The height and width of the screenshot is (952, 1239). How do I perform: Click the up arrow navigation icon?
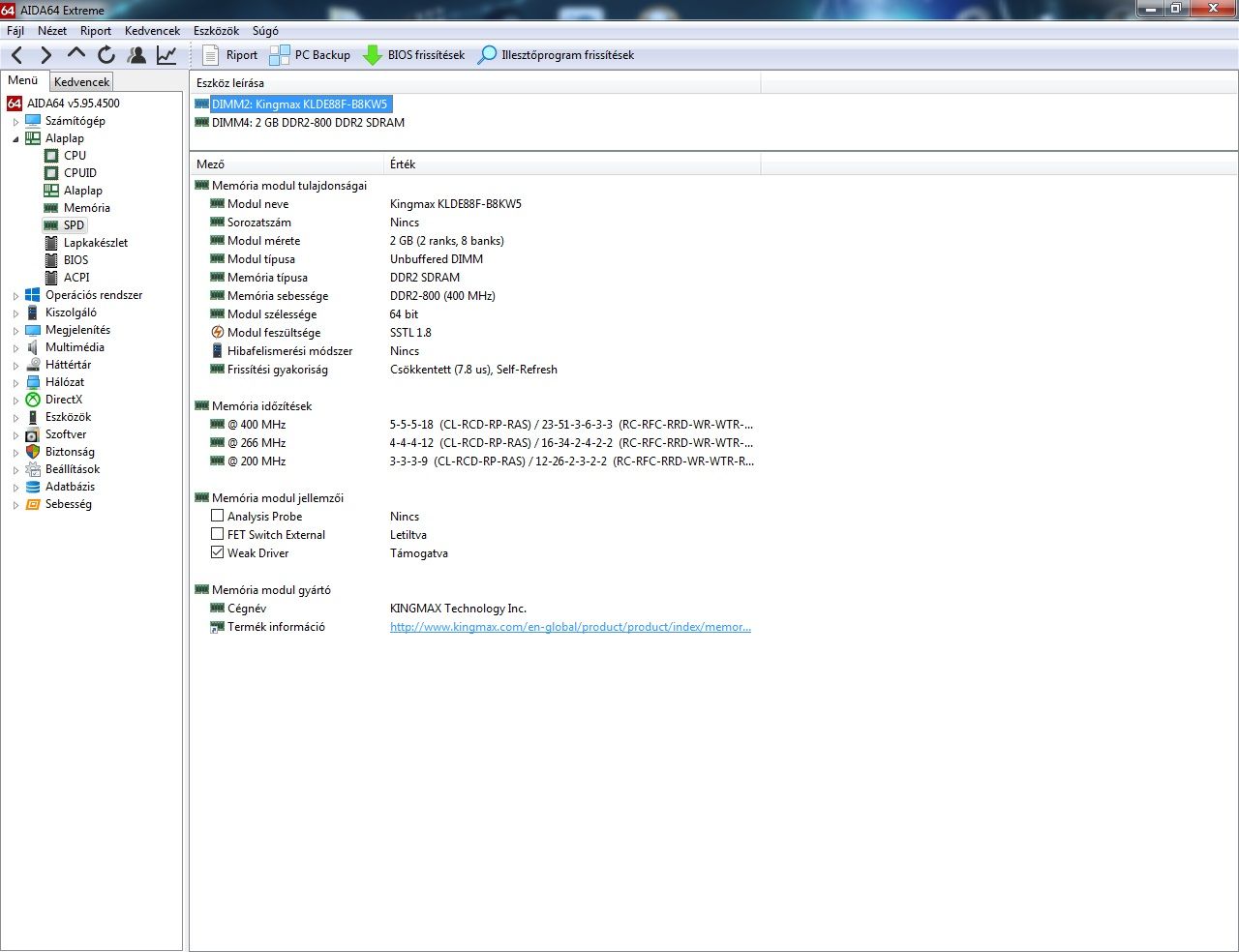click(76, 54)
